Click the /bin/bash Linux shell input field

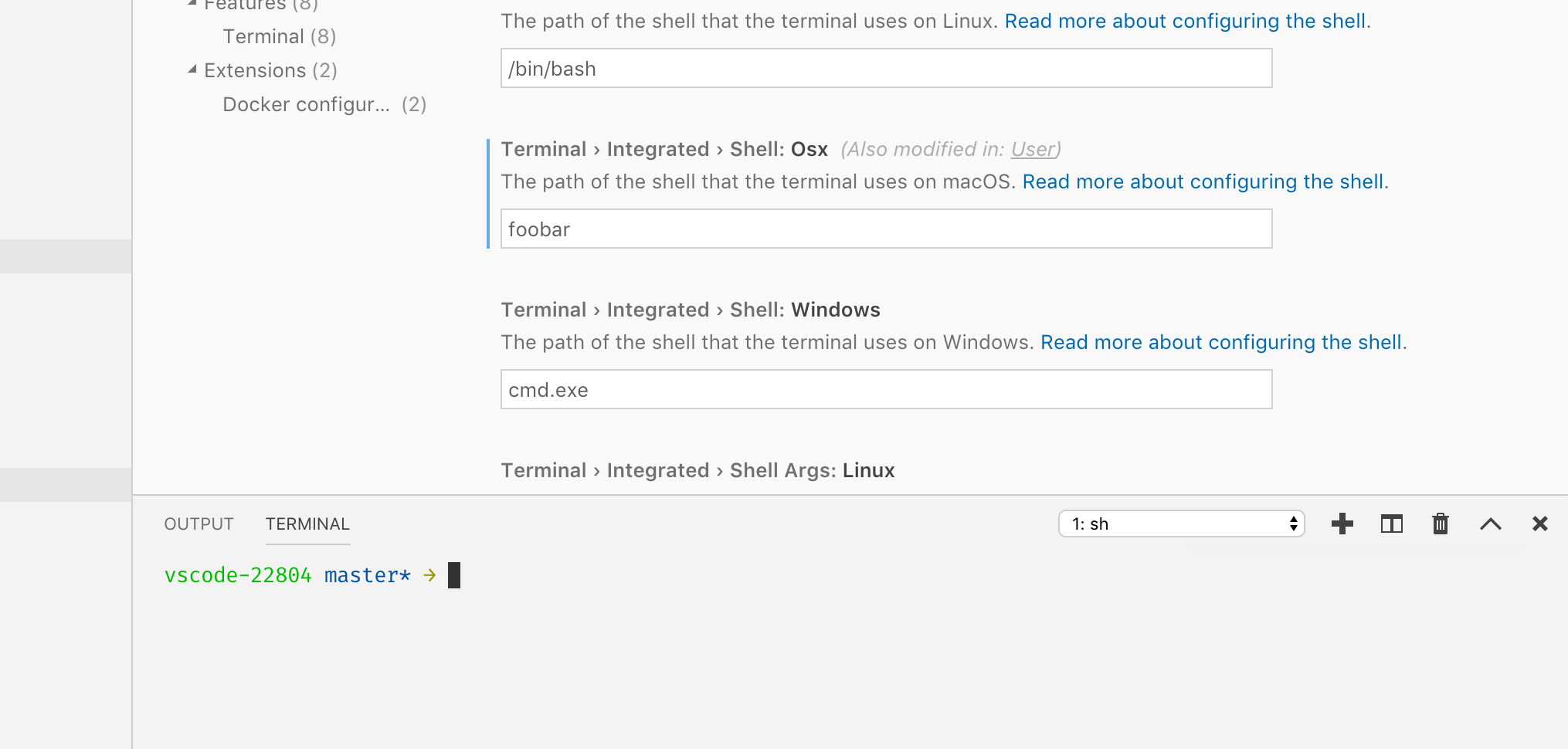[885, 68]
